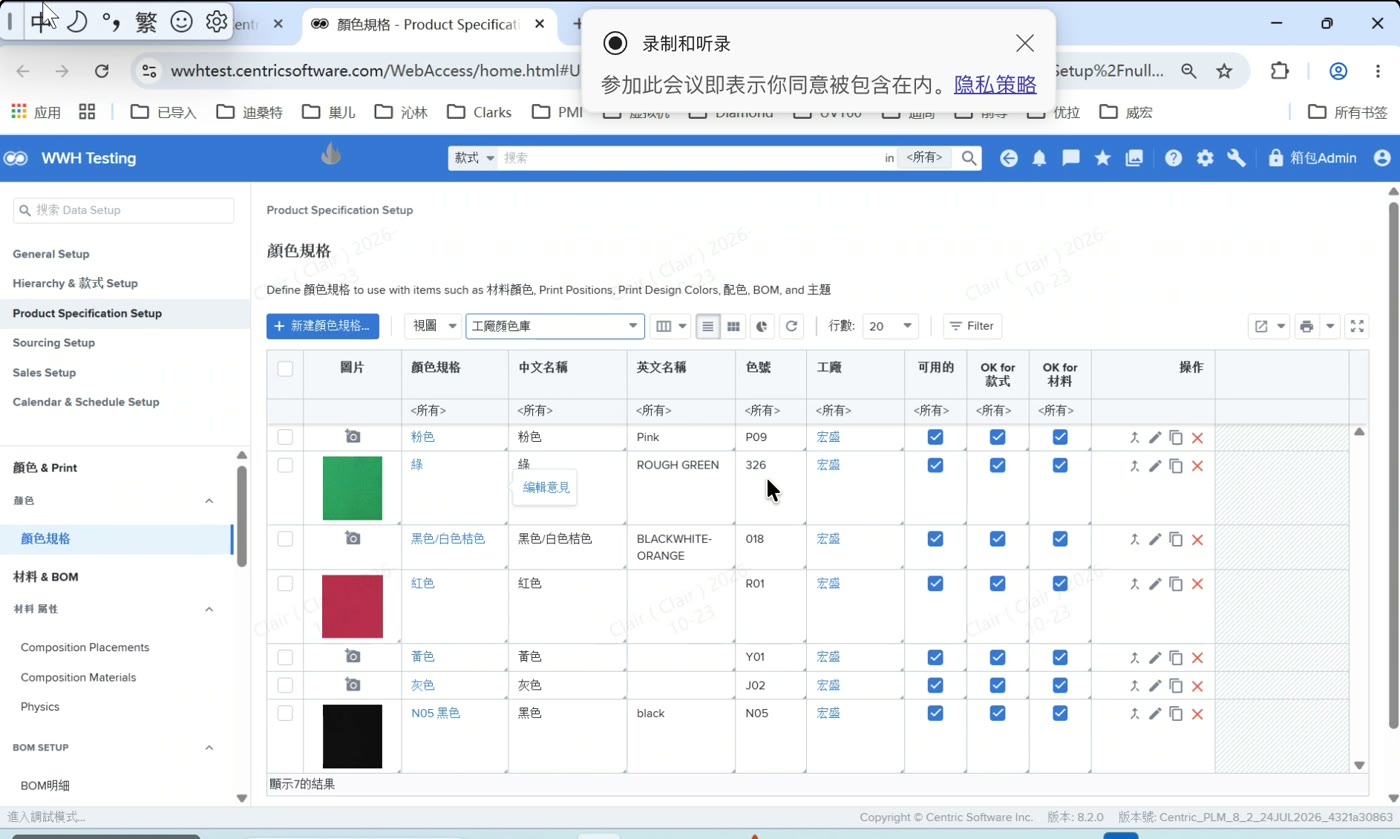Click the help question mark icon
1400x839 pixels.
click(1174, 158)
